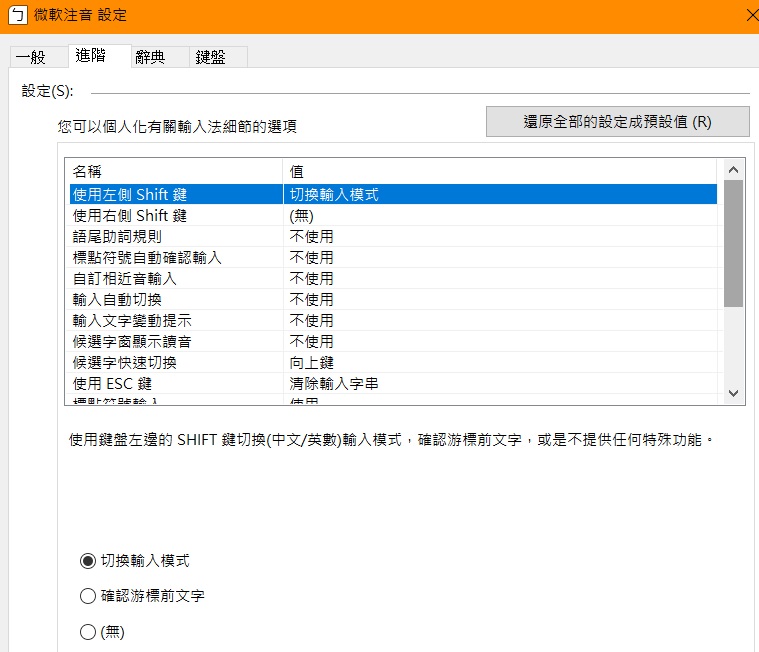Viewport: 759px width, 652px height.
Task: Select the 使用左側 Shift 鍵 row
Action: pos(393,194)
